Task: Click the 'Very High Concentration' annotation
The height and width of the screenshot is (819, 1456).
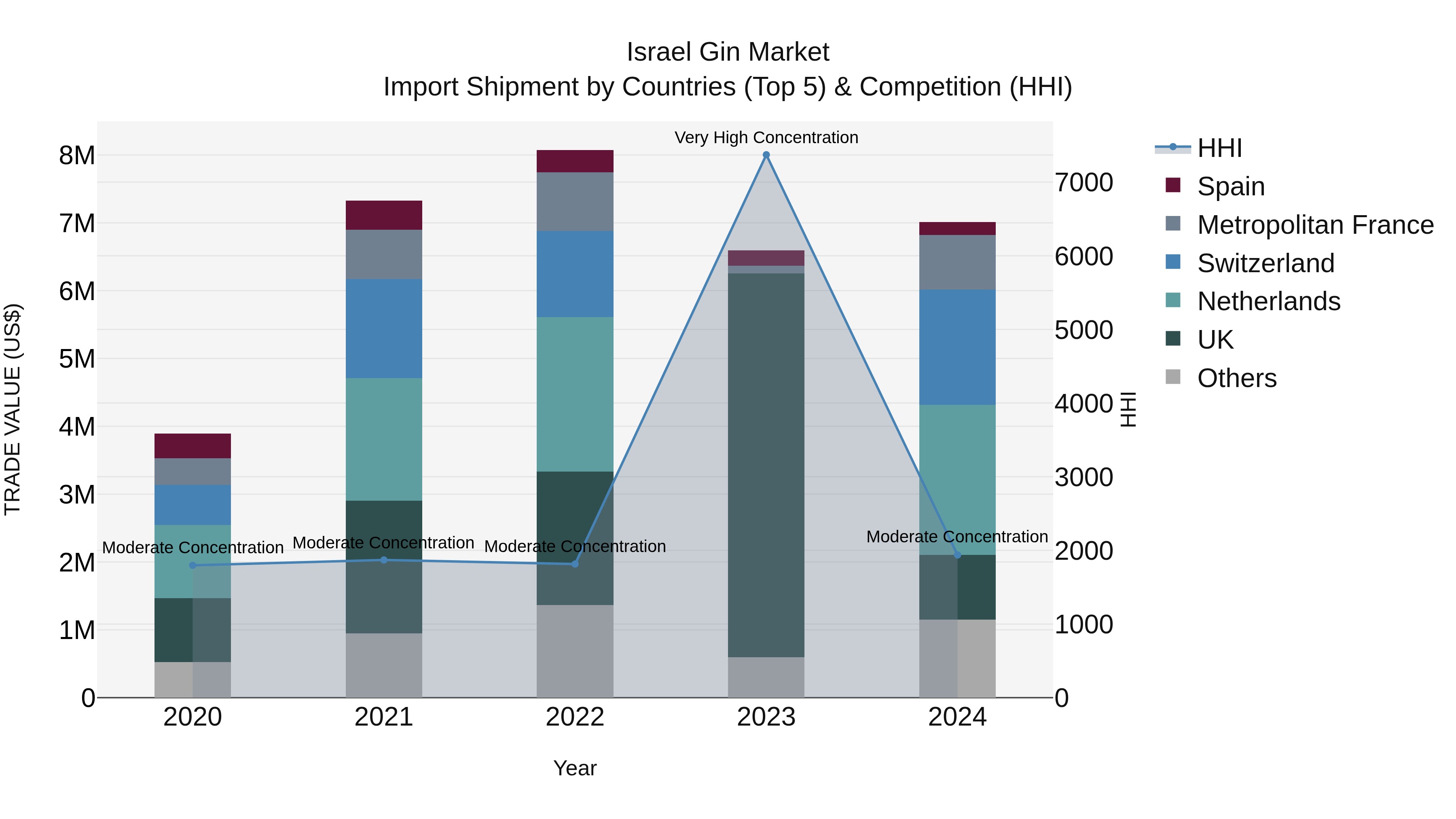Action: click(766, 138)
